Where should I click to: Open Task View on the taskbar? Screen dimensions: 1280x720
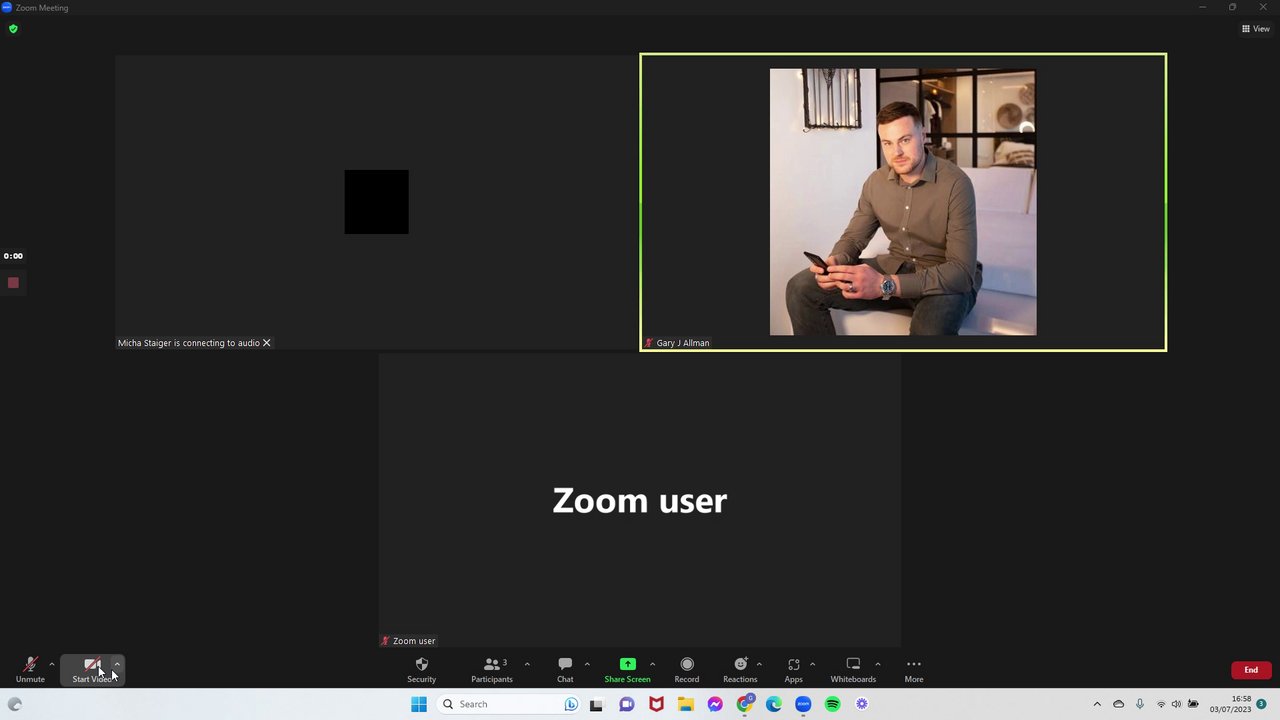[x=596, y=704]
